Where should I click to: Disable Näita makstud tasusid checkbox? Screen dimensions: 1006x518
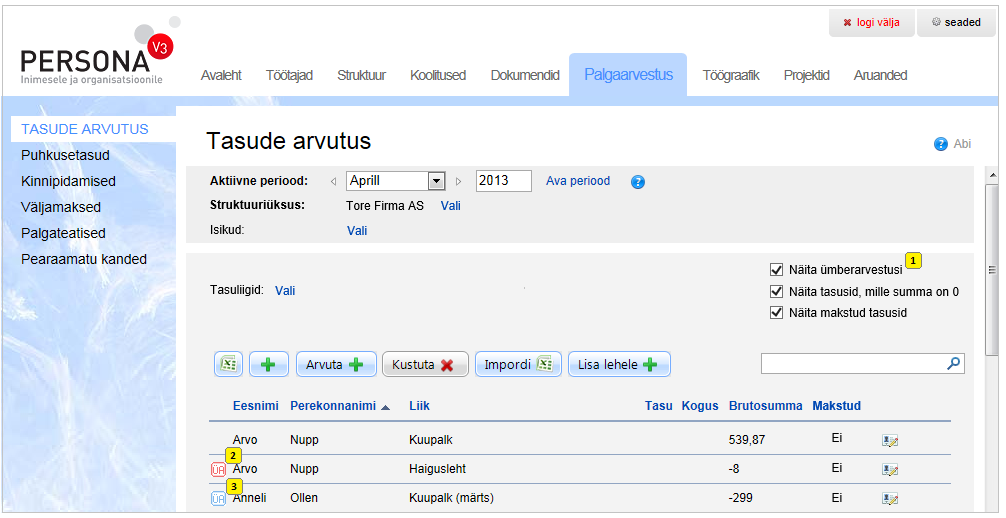776,313
